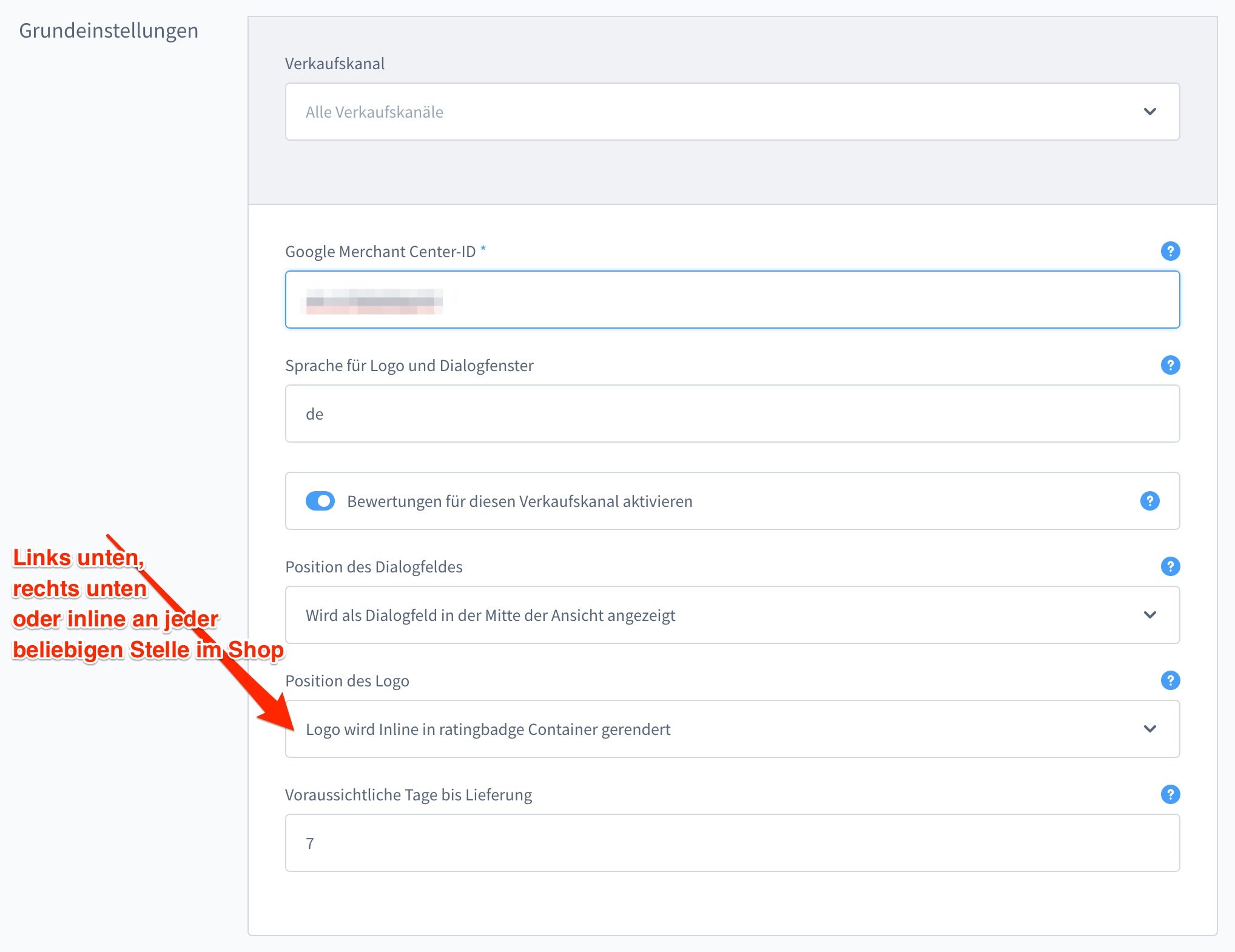
Task: Open help for Position des Dialogfeldes
Action: click(1170, 566)
